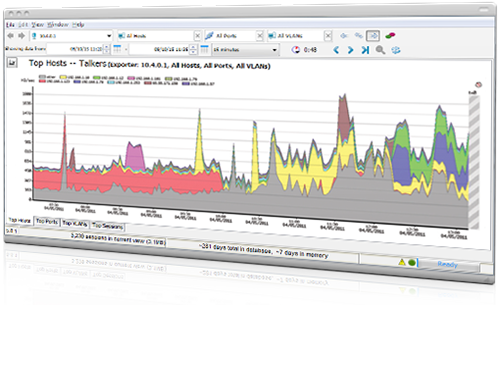Click the green and pink pills icon
500x375 pixels.
[390, 35]
